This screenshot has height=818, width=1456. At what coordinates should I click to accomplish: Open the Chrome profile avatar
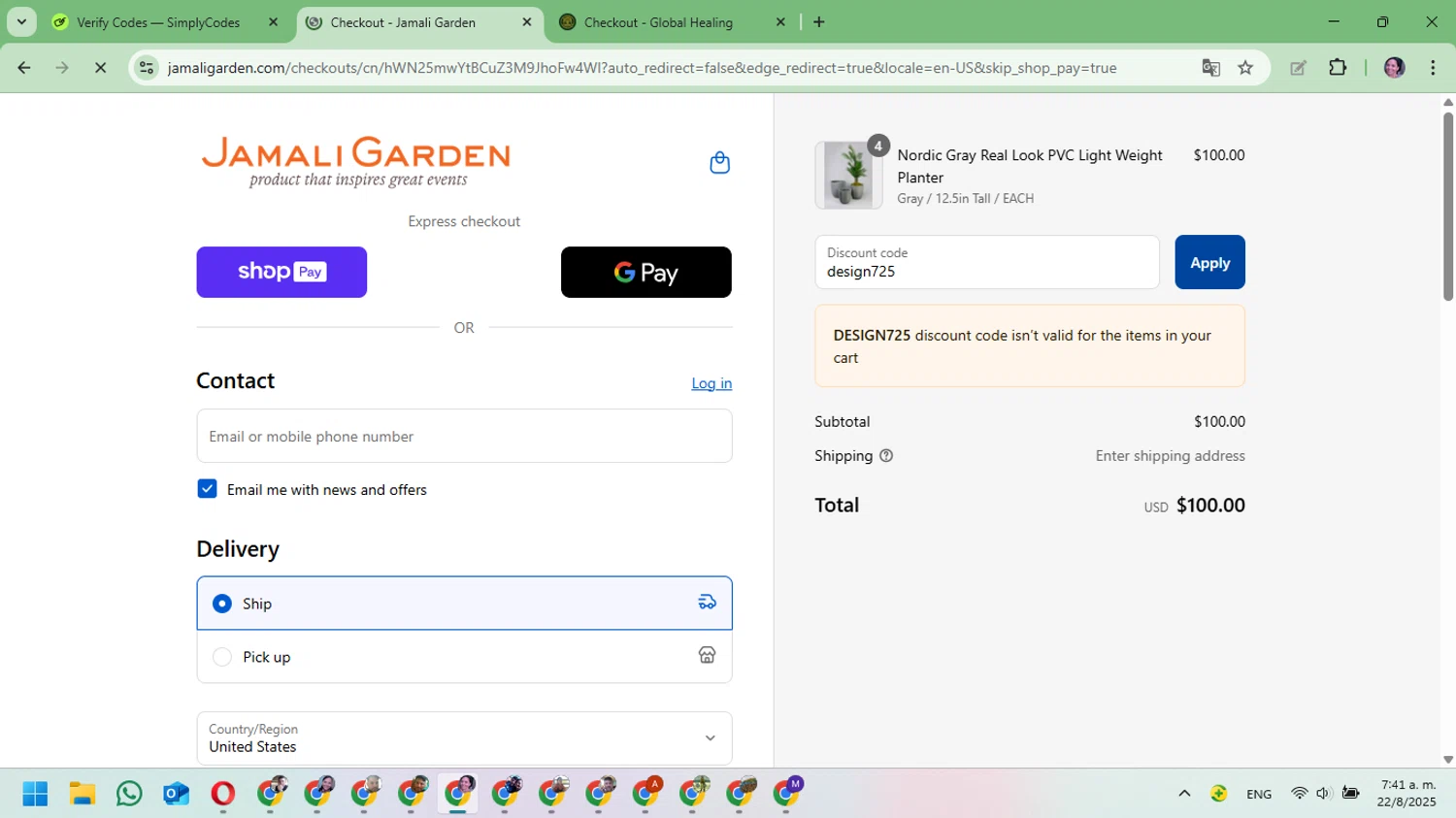[x=1395, y=68]
